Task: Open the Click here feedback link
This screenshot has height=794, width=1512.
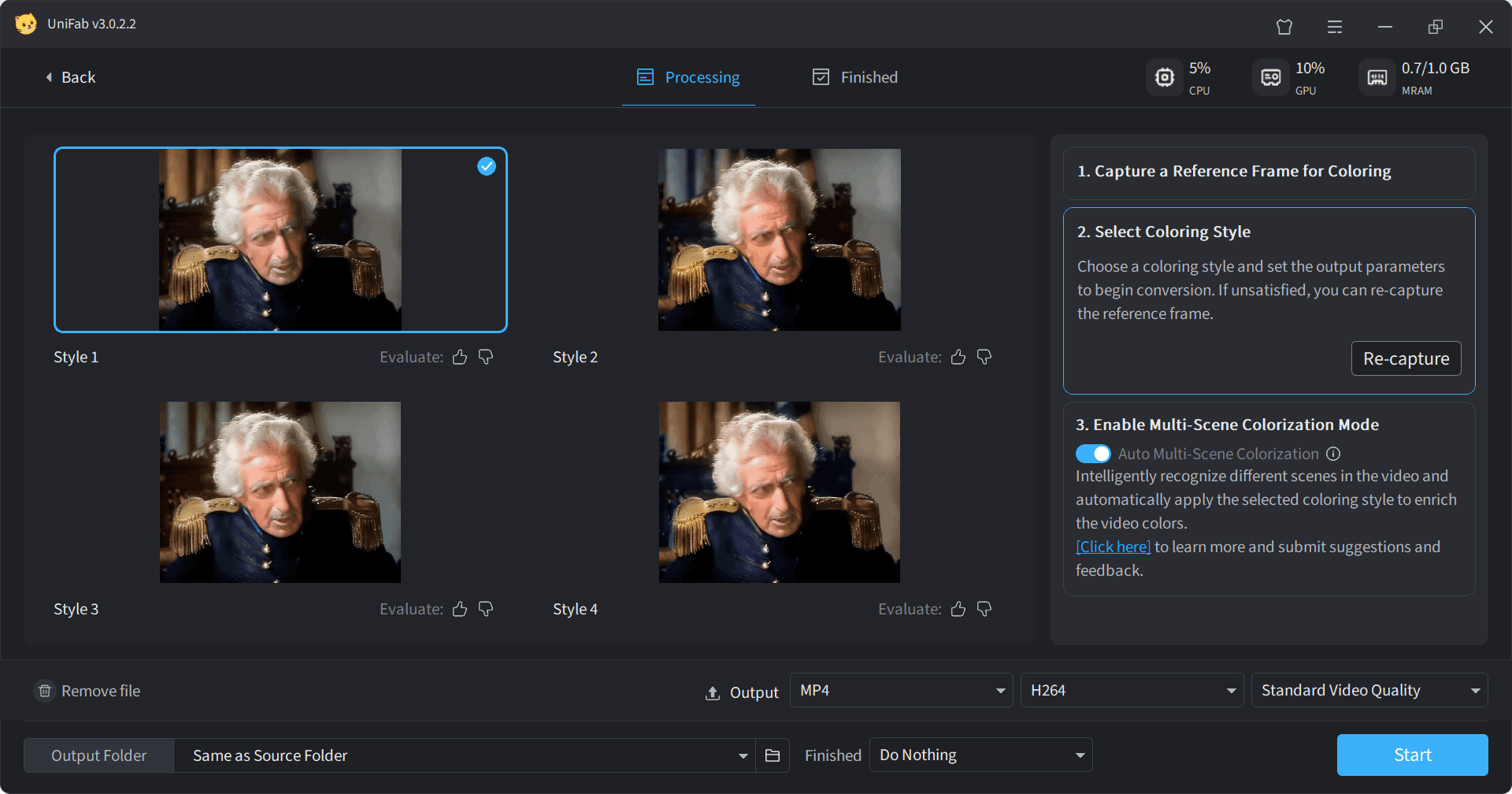Action: (x=1113, y=547)
